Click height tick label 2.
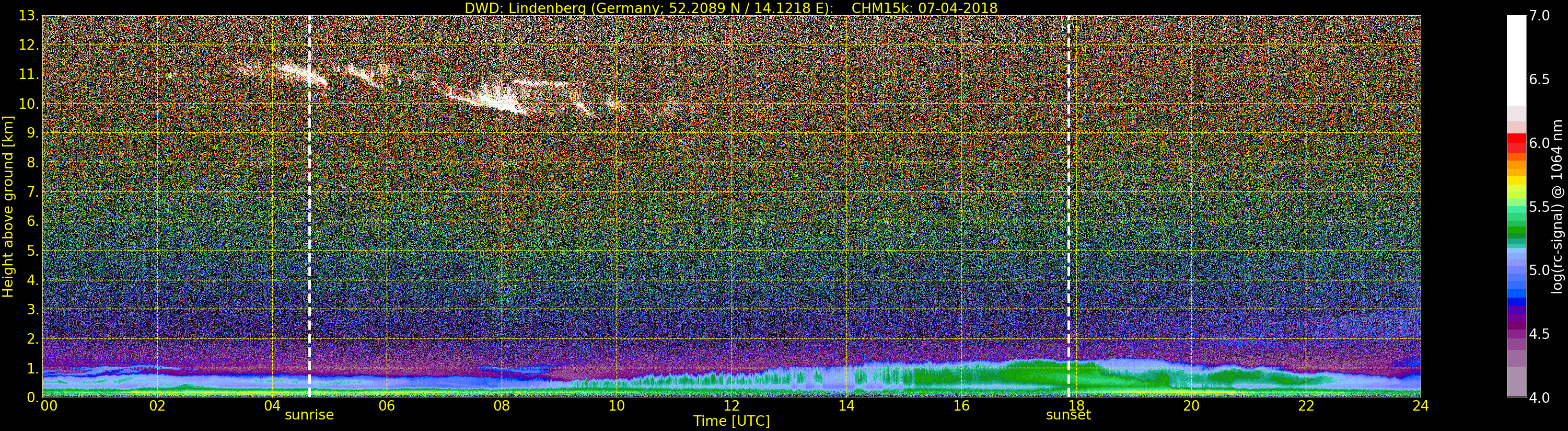Screen dimensions: 1568x431 pyautogui.click(x=33, y=338)
